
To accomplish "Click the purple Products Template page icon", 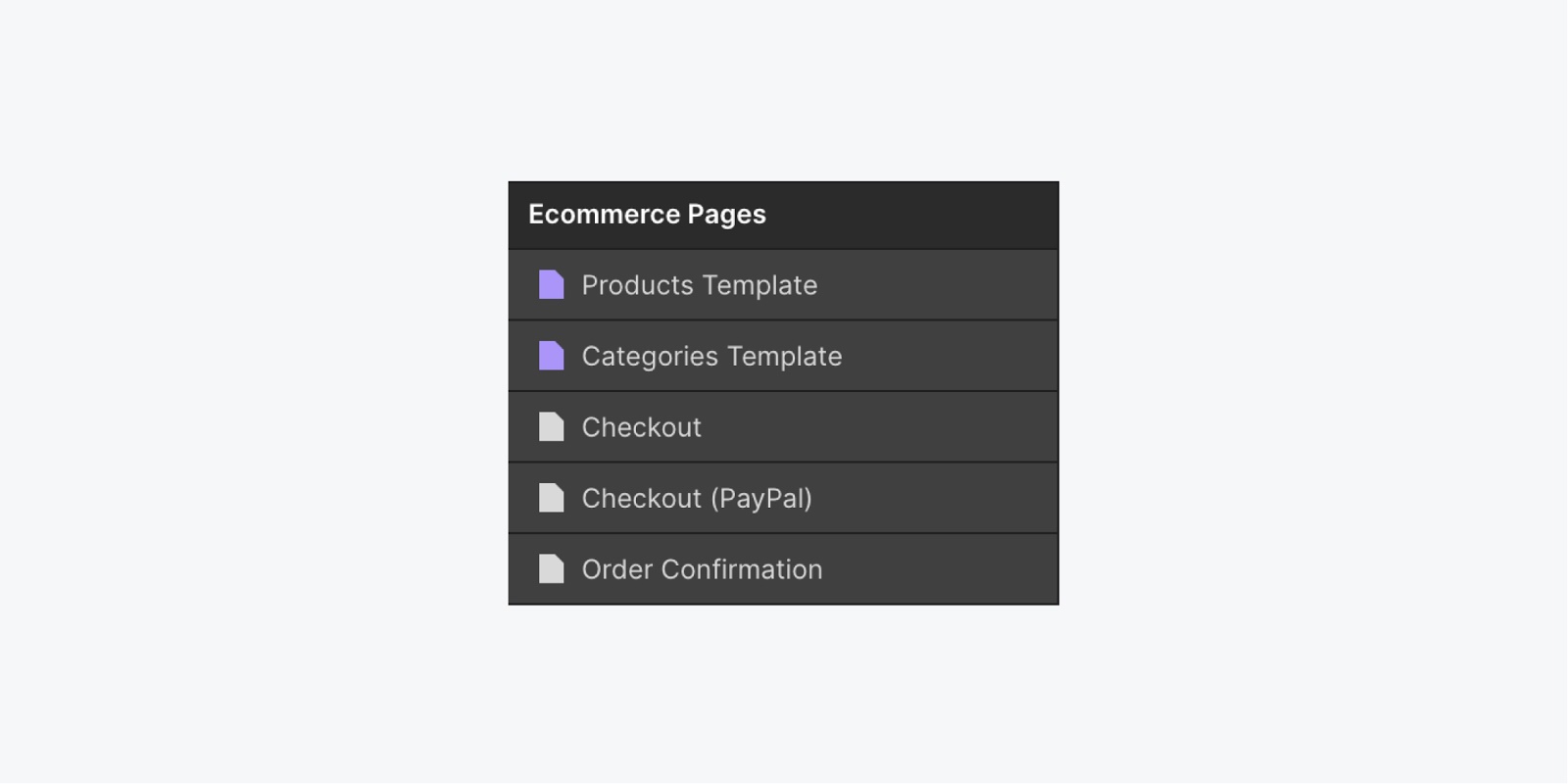I will point(552,285).
